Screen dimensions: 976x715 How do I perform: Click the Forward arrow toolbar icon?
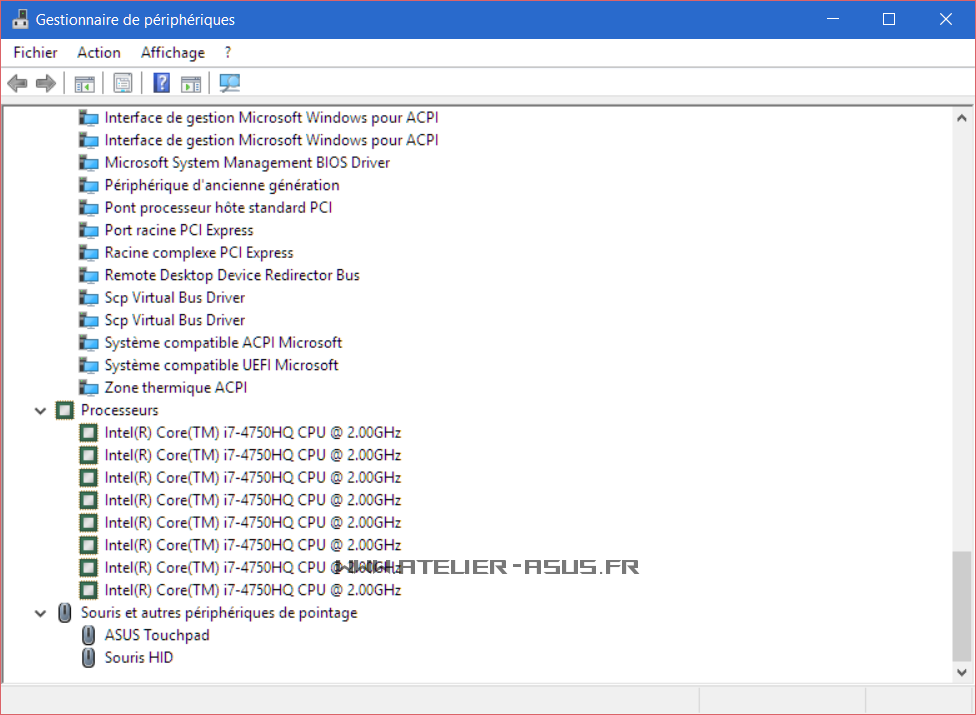pos(45,83)
